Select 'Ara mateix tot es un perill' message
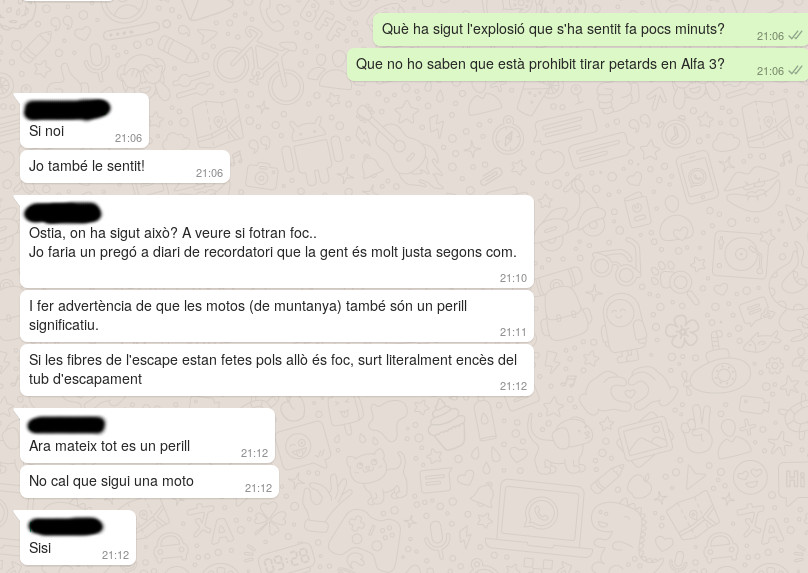 [x=147, y=436]
